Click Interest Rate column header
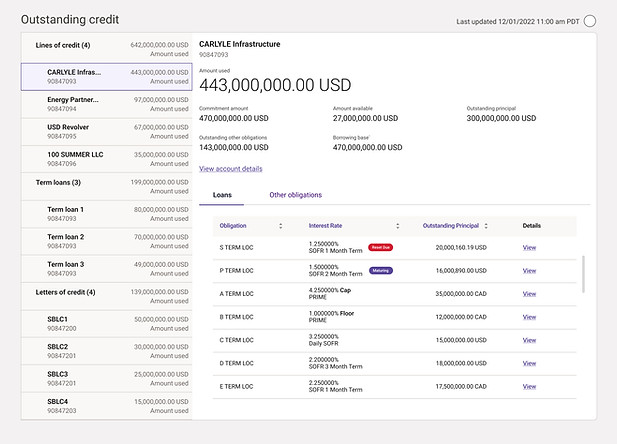 tap(325, 226)
